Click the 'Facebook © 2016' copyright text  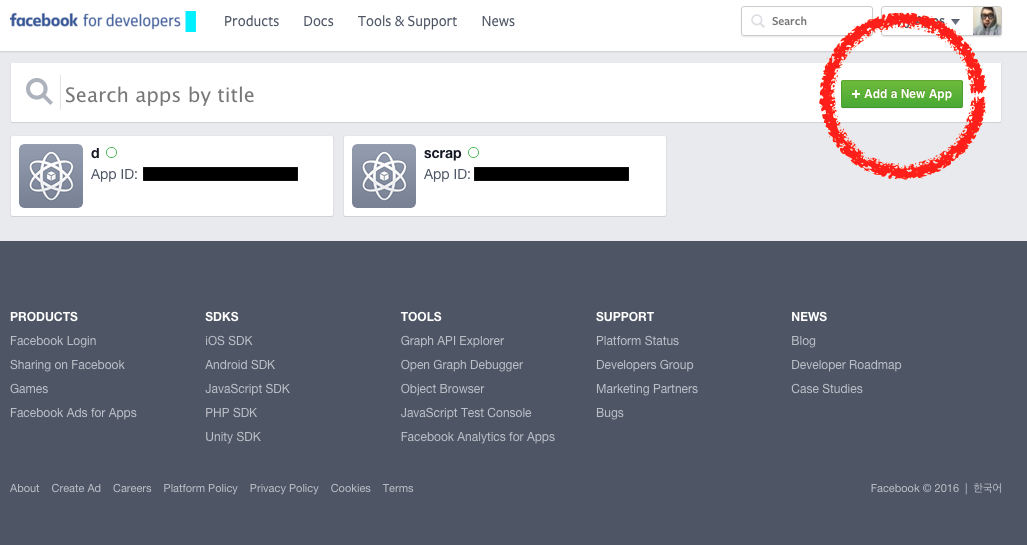point(914,488)
